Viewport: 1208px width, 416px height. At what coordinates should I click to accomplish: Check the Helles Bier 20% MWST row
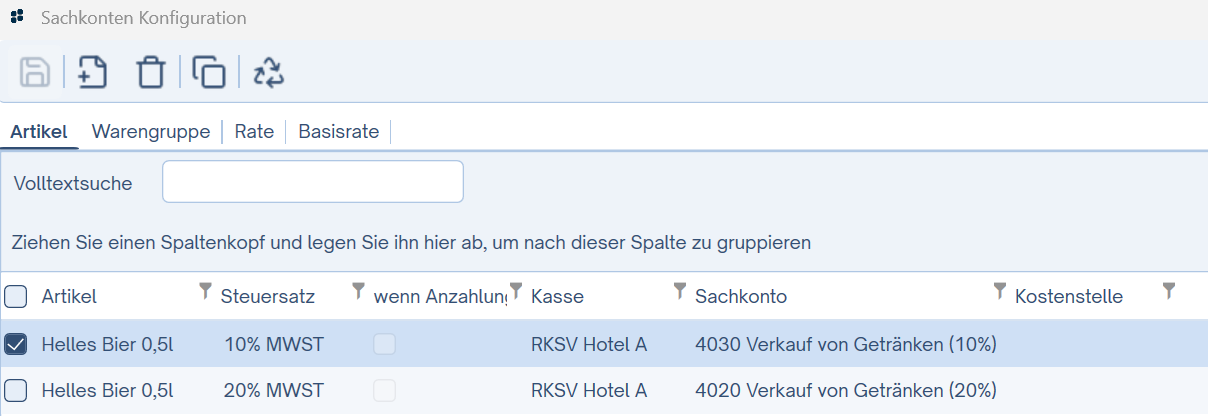pos(16,390)
